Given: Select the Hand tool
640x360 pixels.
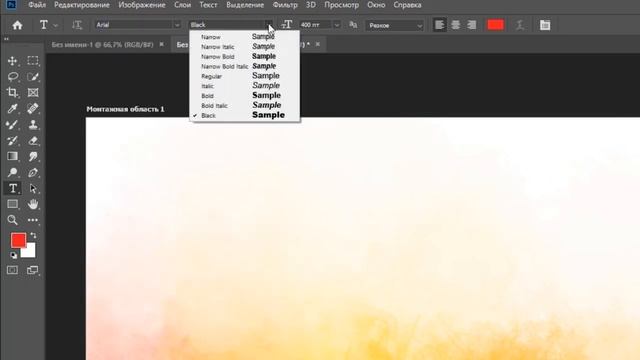Looking at the screenshot, I should [33, 204].
